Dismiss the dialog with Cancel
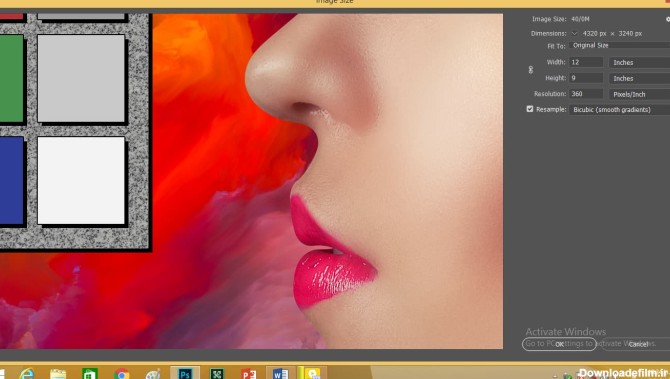The image size is (670, 379). pos(637,344)
